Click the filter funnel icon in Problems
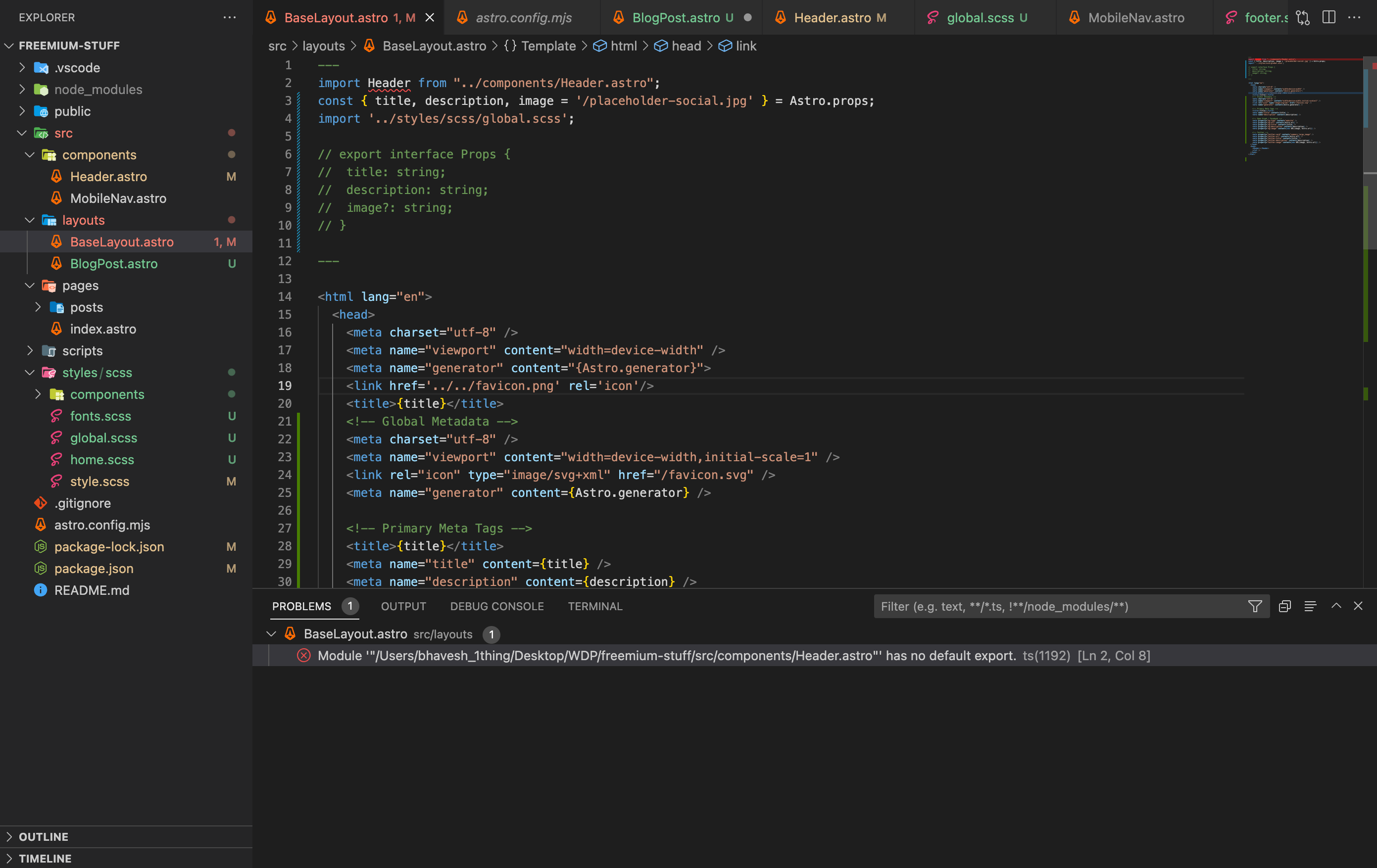 1255,606
